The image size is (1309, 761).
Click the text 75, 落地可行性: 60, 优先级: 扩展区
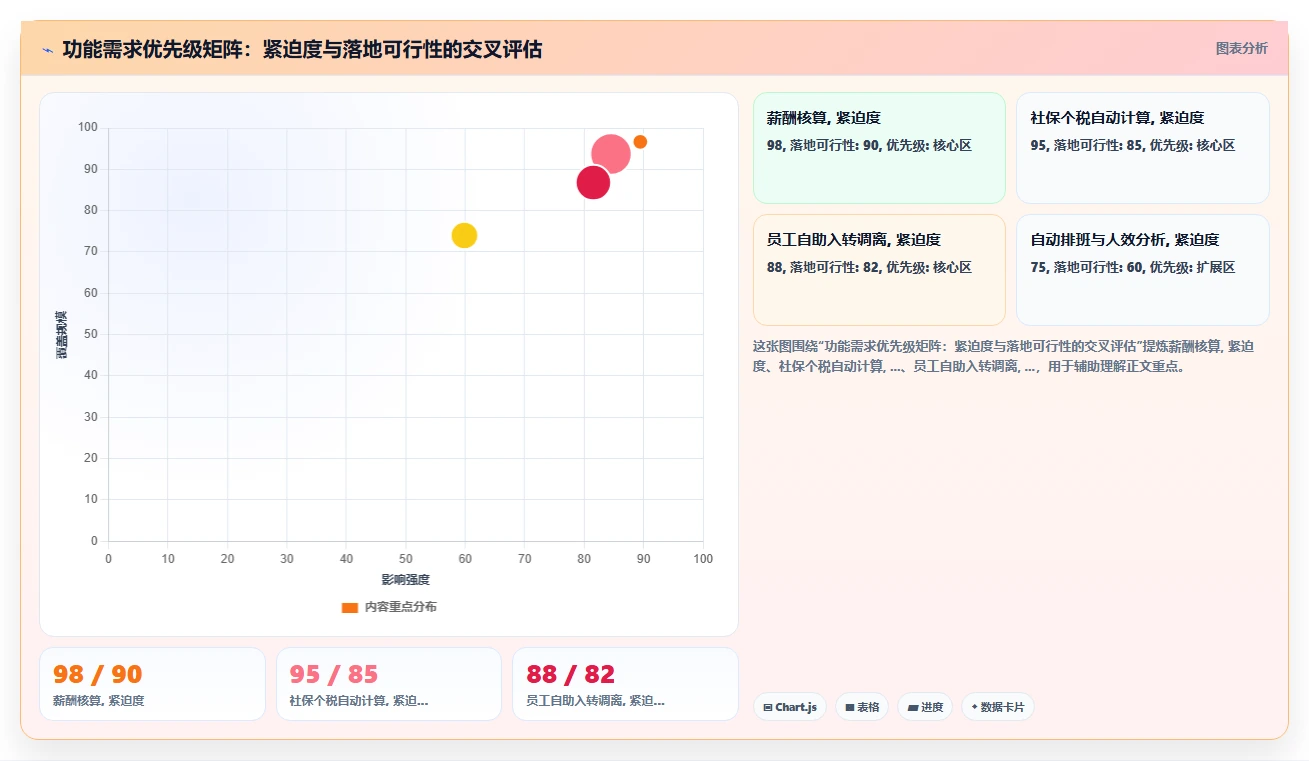tap(1133, 268)
